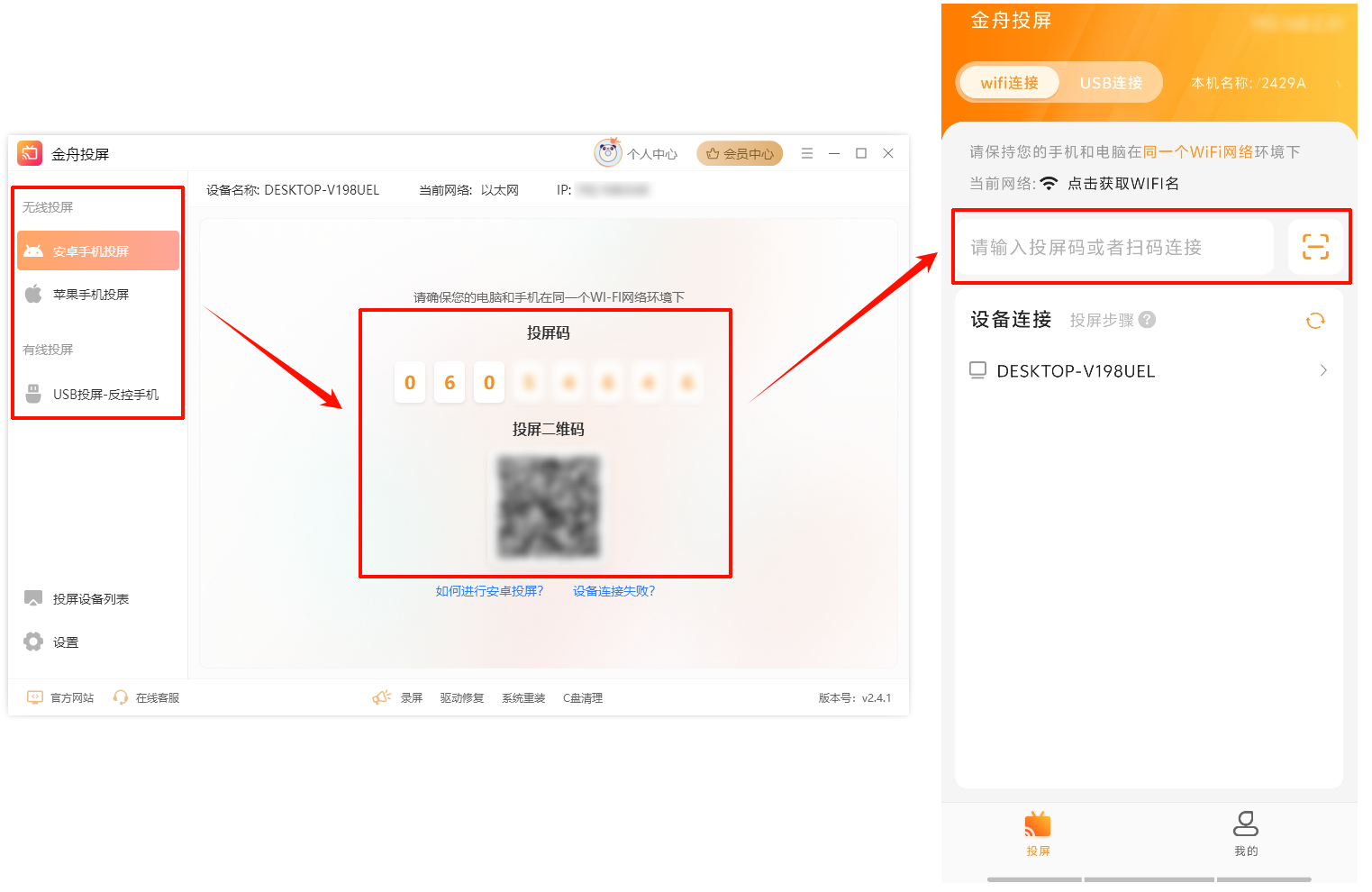Switch to the USB连接 tab
This screenshot has height=892, width=1372.
[1112, 82]
